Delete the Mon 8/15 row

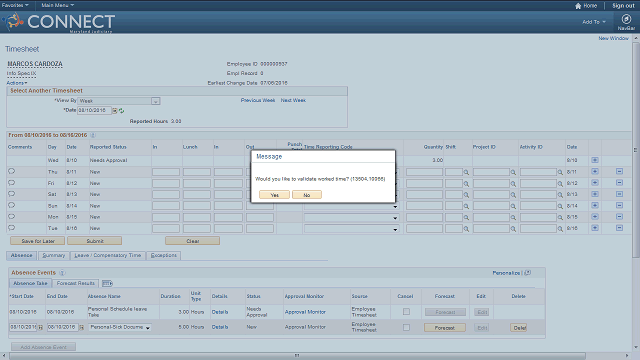[619, 217]
